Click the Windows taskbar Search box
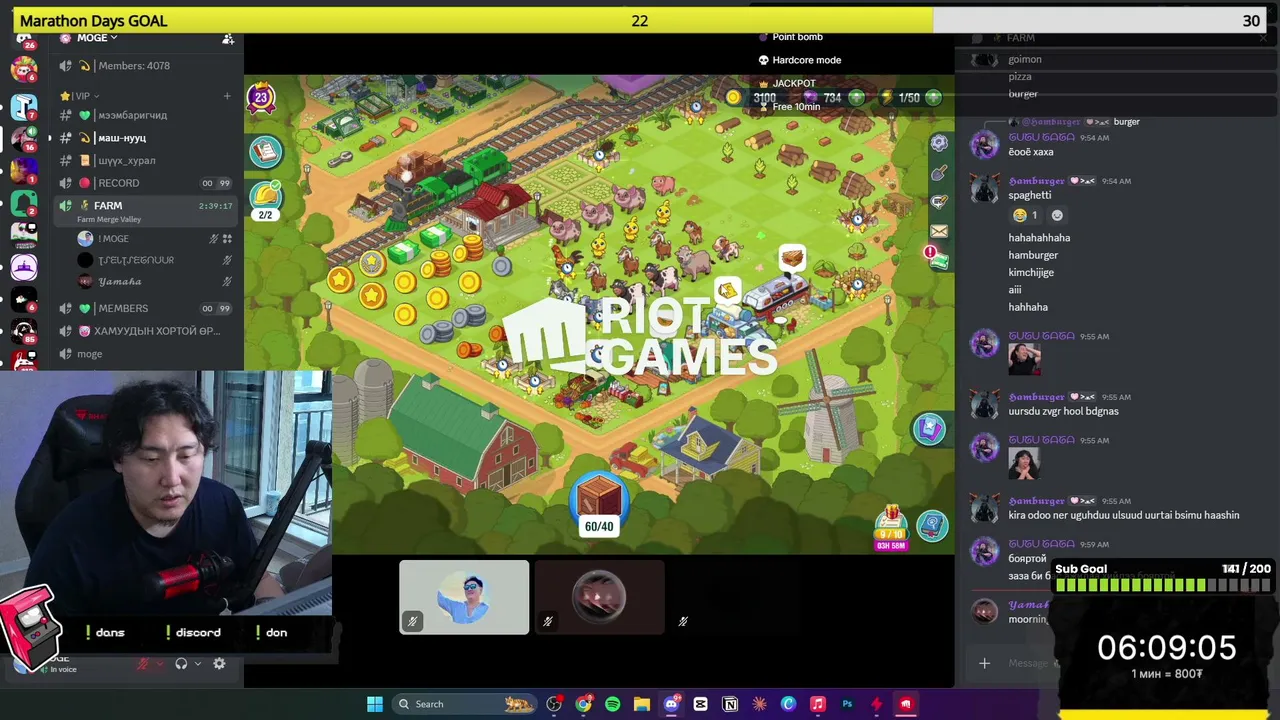This screenshot has width=1280, height=720. pos(462,704)
